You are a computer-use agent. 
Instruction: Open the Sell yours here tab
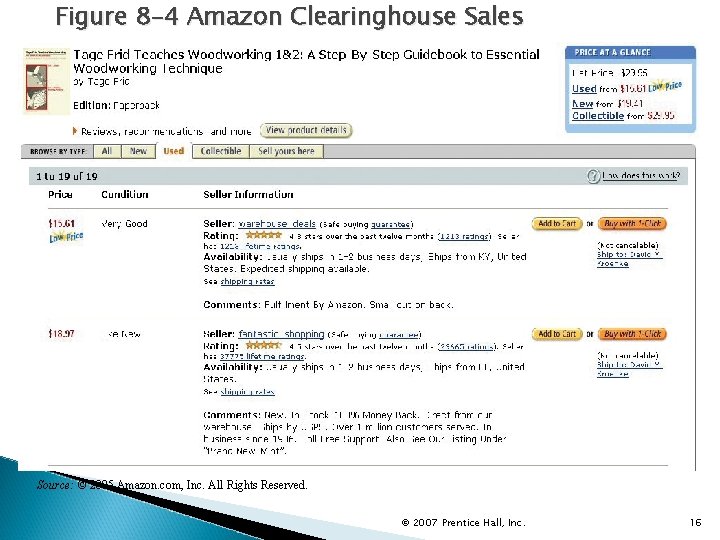point(286,151)
